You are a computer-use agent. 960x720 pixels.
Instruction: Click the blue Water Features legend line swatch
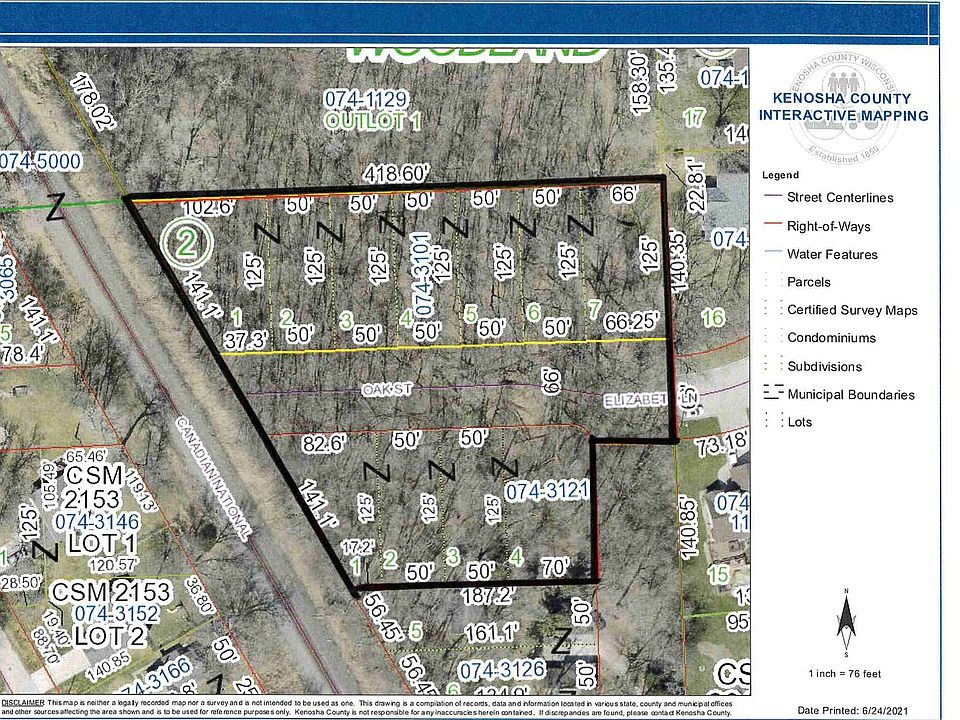773,253
